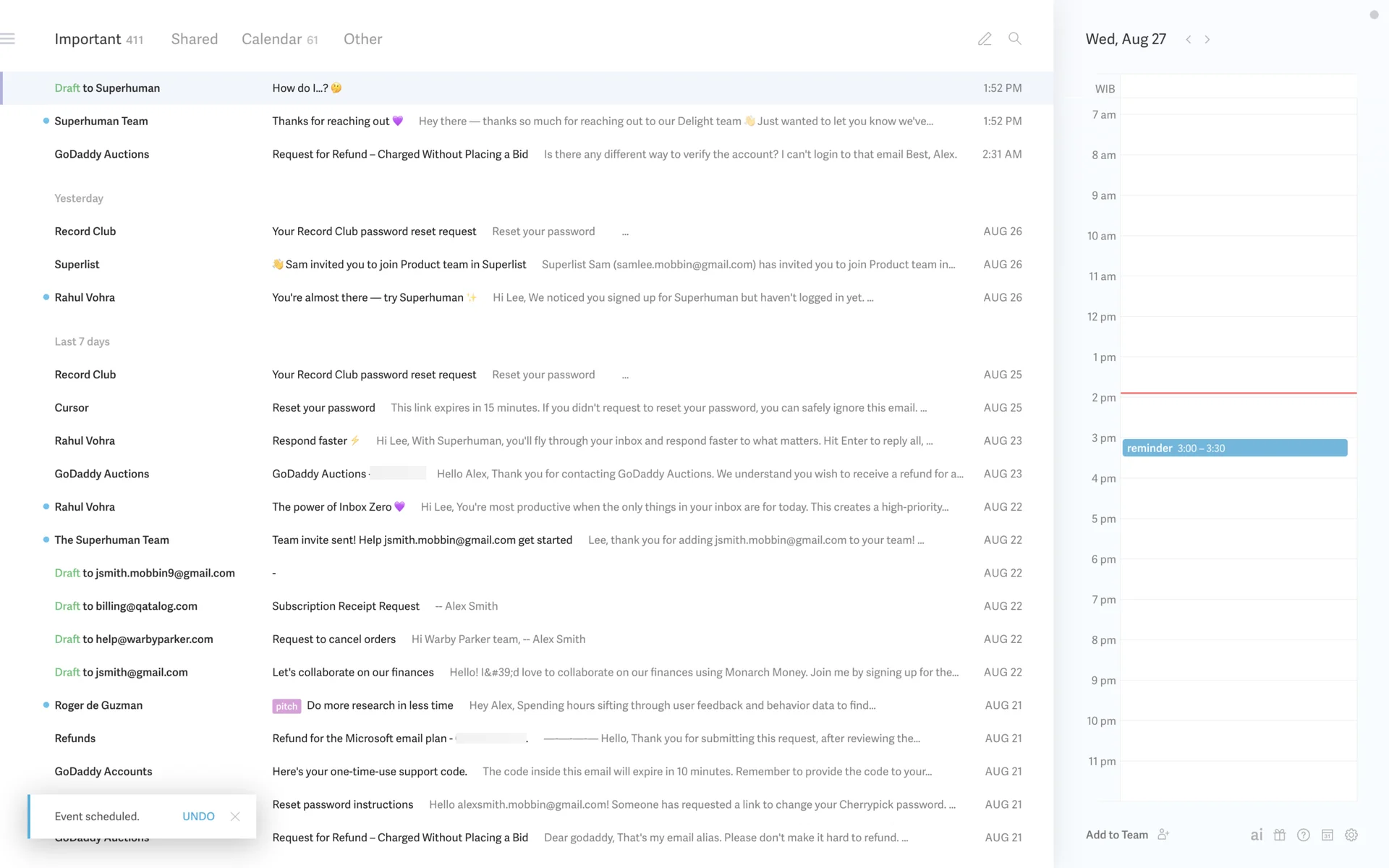Switch to the Shared tab
Viewport: 1389px width, 868px height.
[194, 39]
